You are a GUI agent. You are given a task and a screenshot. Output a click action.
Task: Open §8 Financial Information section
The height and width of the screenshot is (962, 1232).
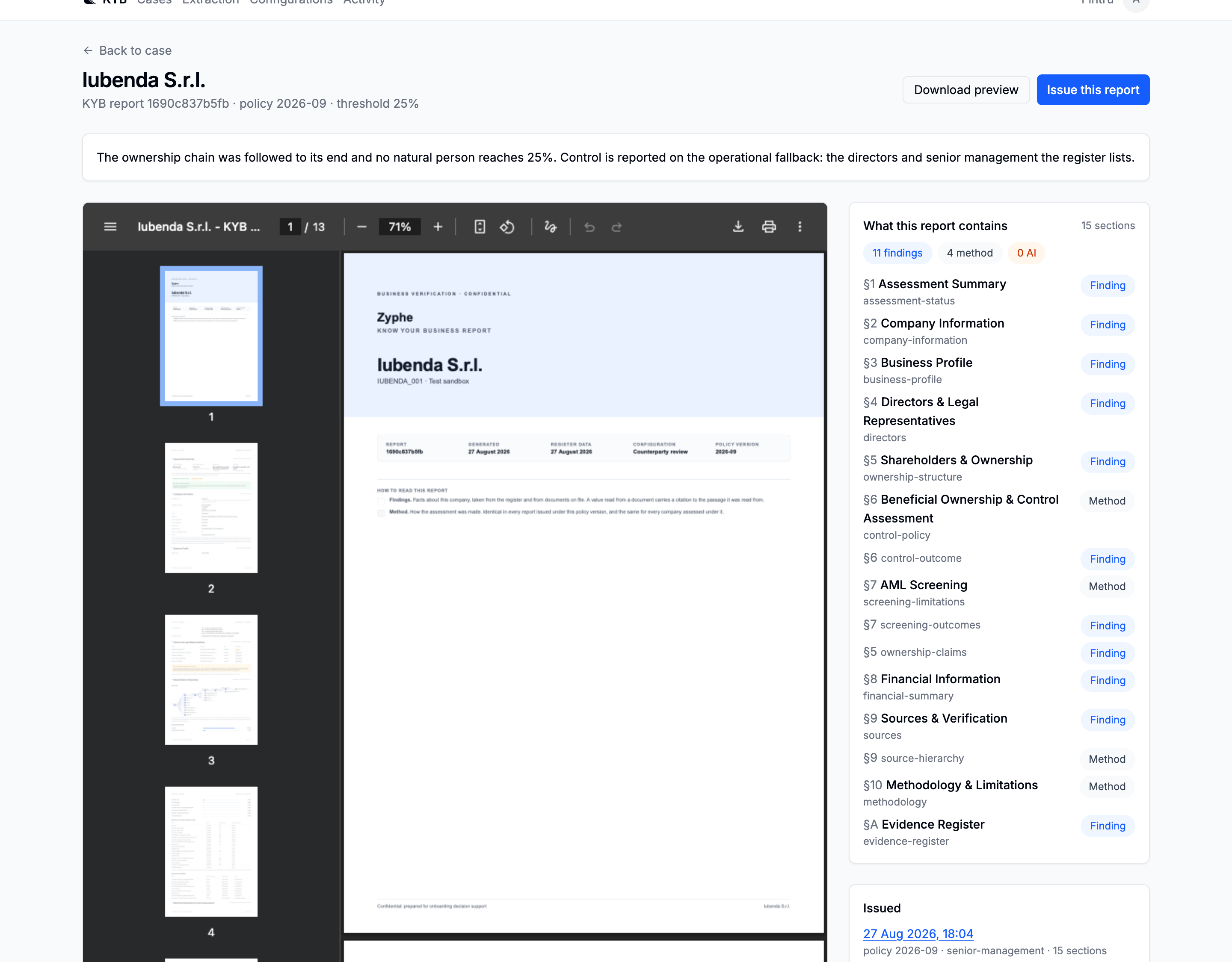coord(999,687)
